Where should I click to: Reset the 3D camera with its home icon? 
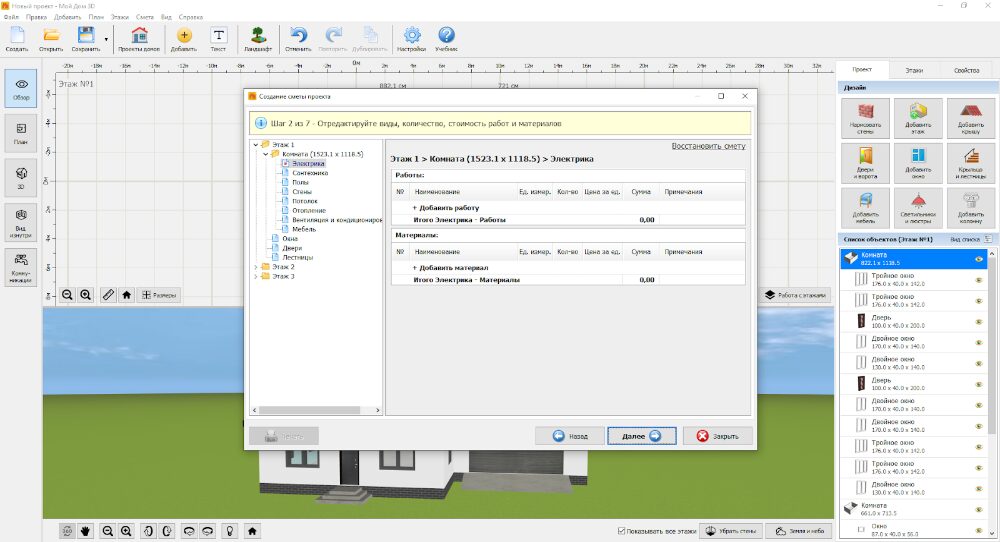pos(252,531)
